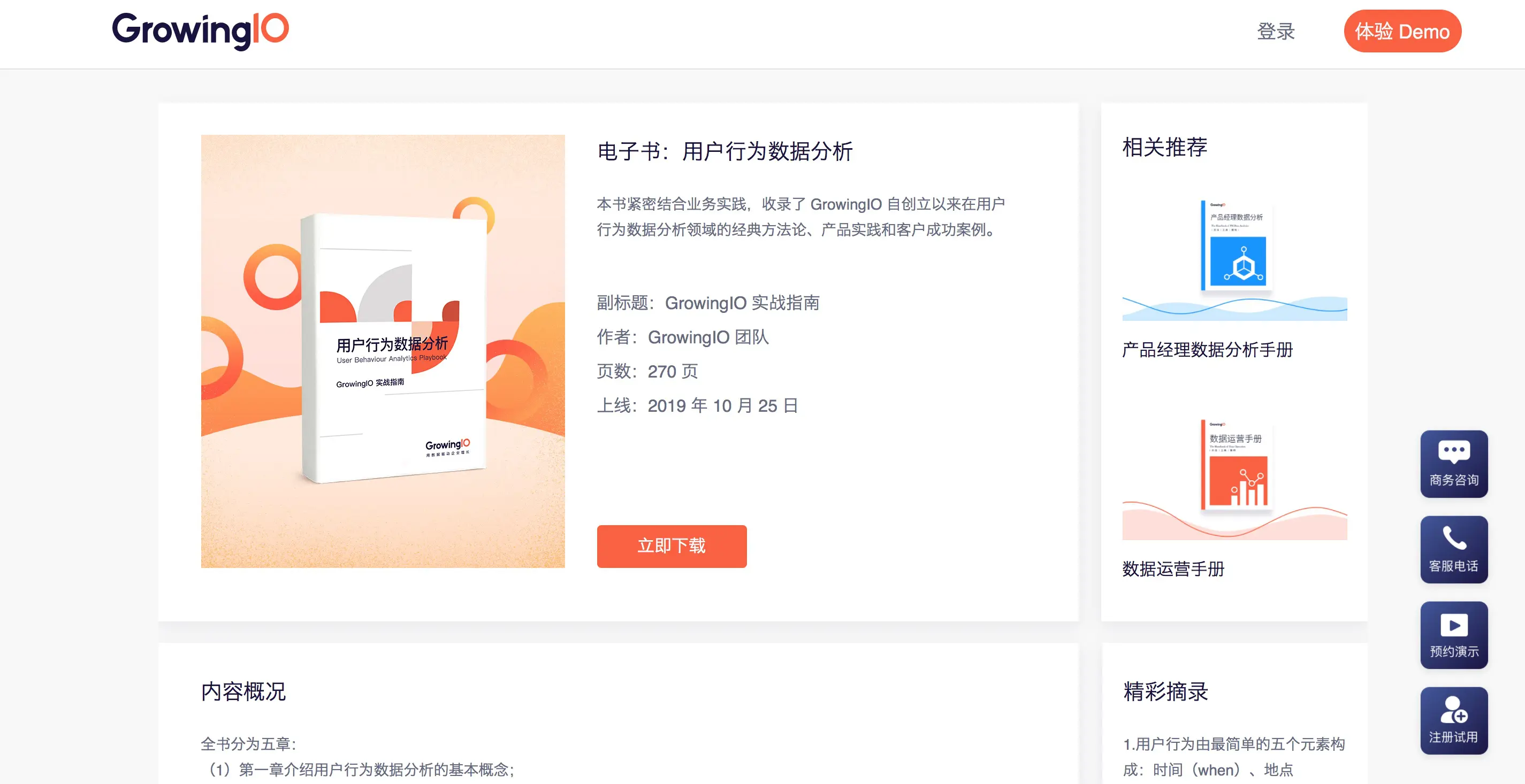Click the 内容概况 heading
The width and height of the screenshot is (1525, 784).
(243, 691)
